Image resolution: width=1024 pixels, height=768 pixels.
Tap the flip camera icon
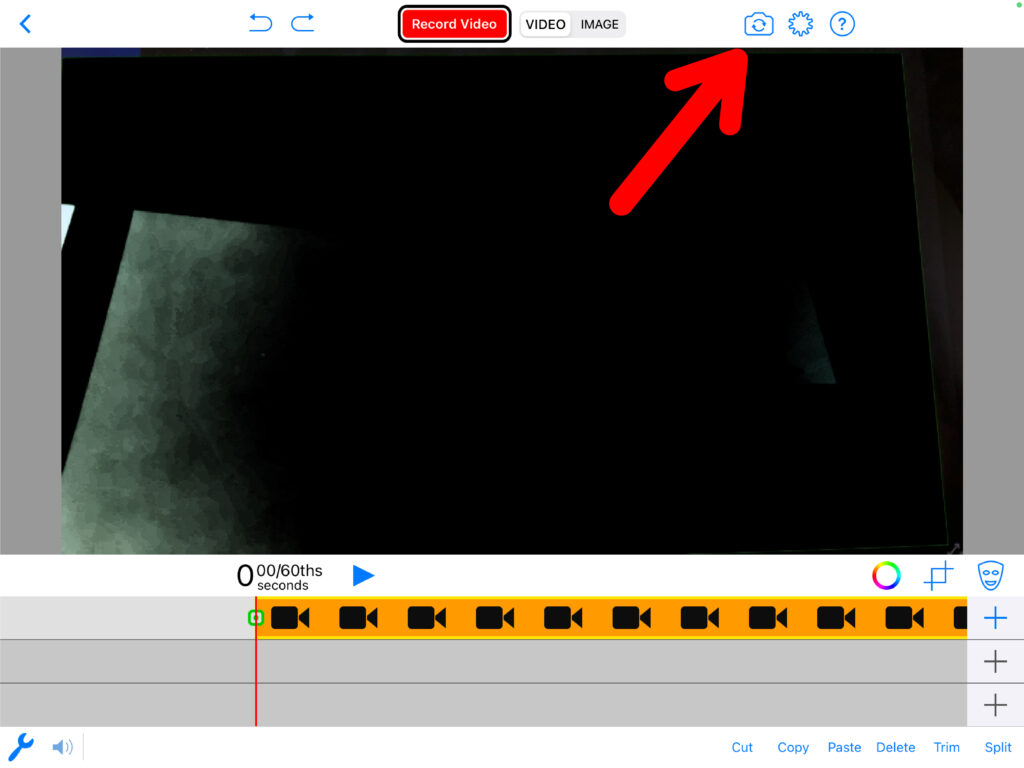pos(759,24)
